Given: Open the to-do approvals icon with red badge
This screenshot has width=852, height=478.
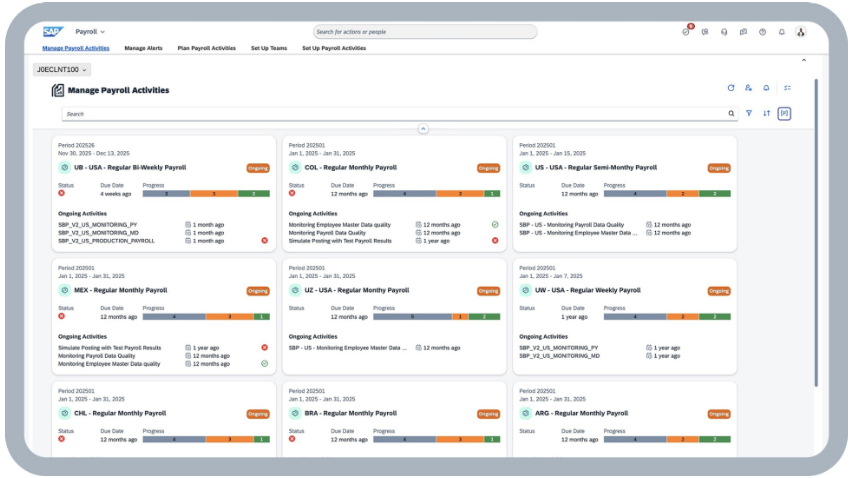Looking at the screenshot, I should [x=686, y=32].
